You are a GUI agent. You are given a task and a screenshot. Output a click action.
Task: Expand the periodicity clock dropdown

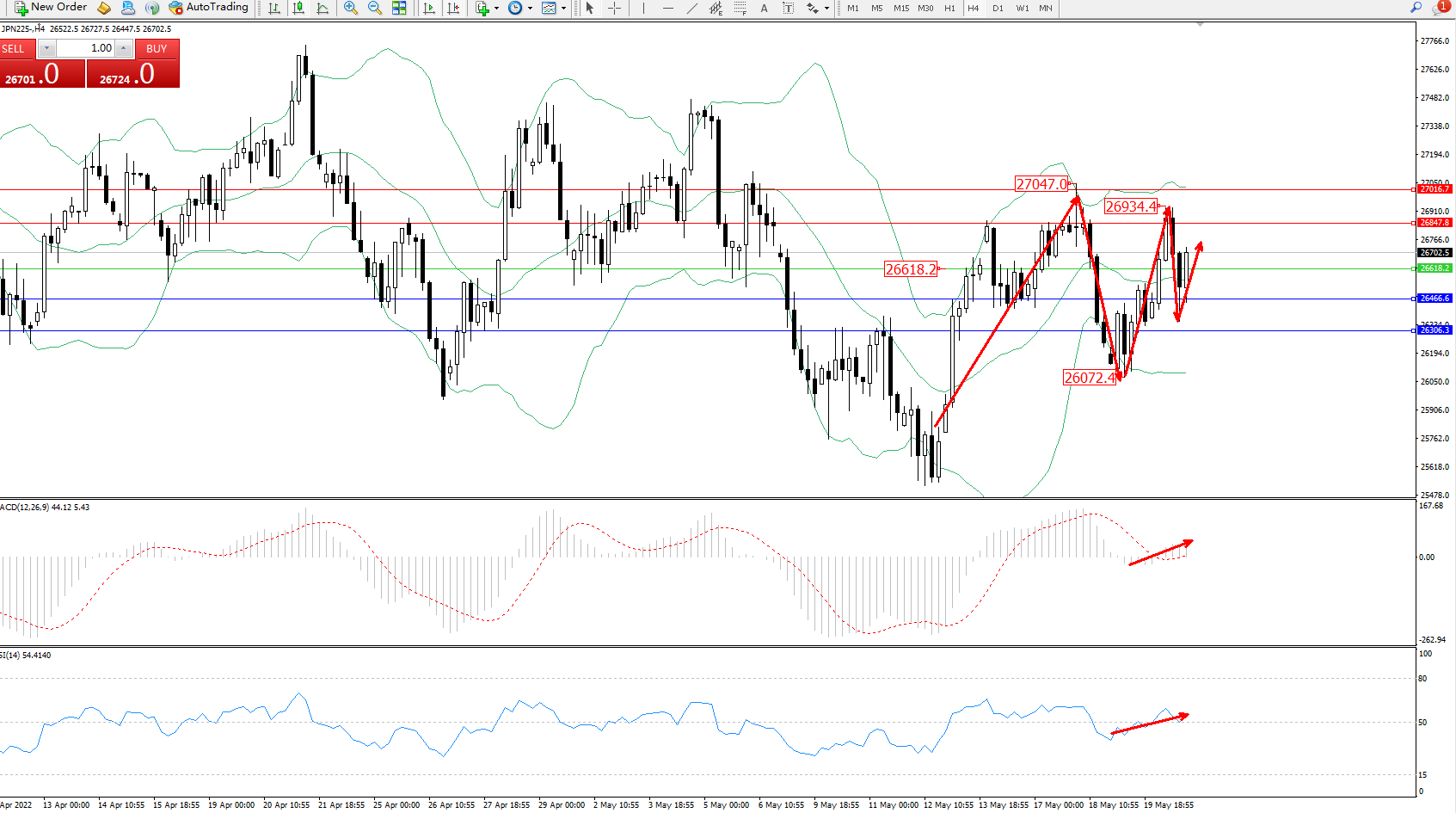click(x=530, y=8)
